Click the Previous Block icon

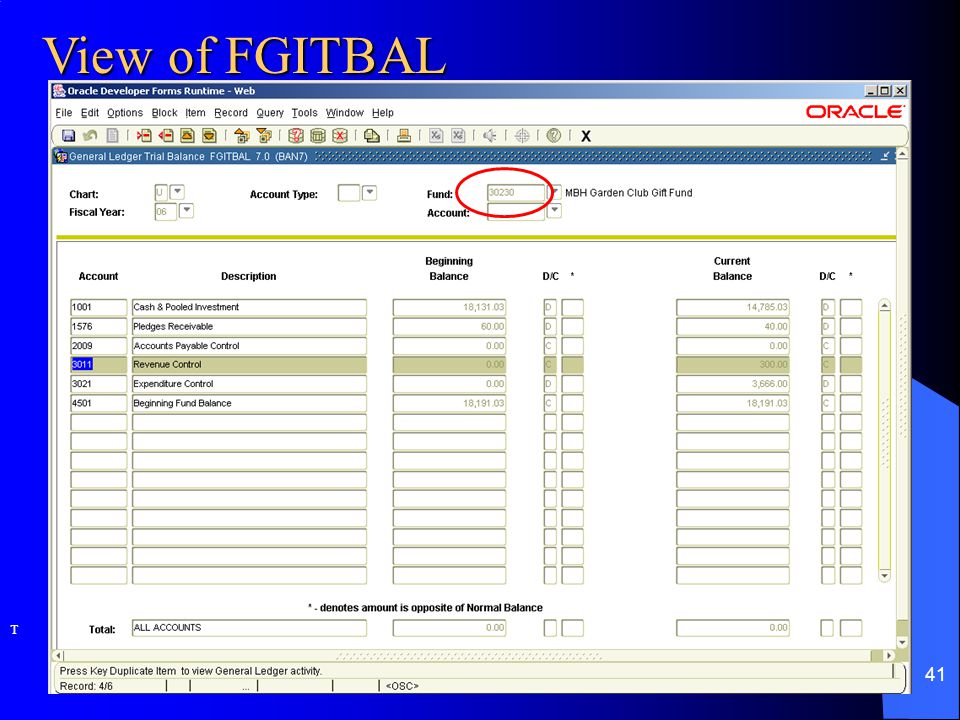click(x=242, y=136)
